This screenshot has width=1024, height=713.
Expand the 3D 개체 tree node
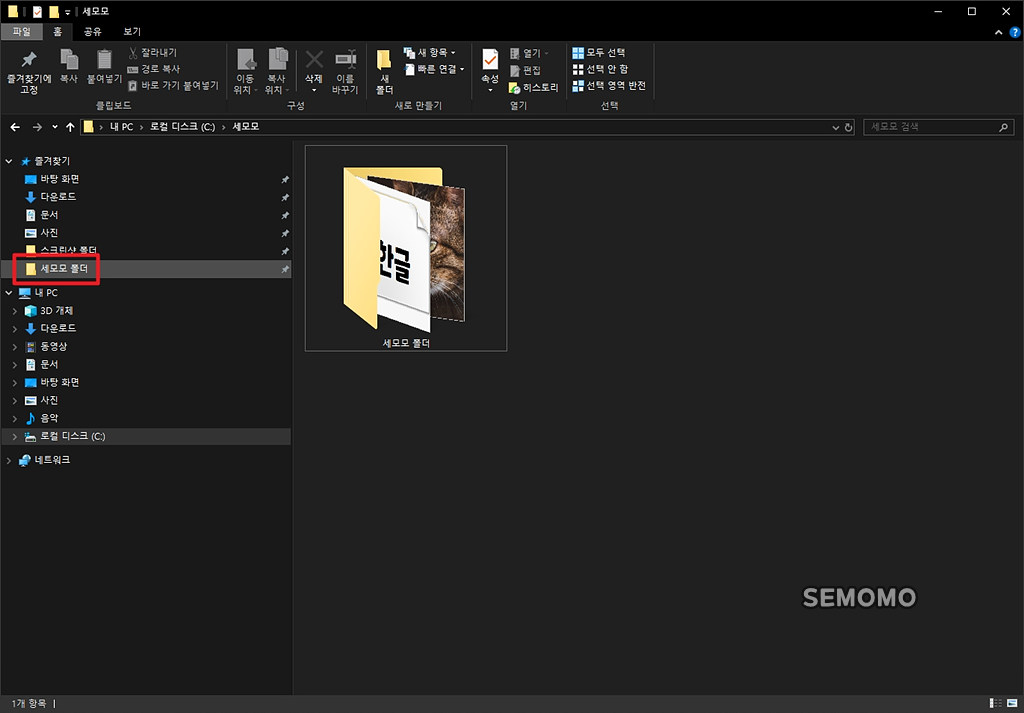click(15, 311)
